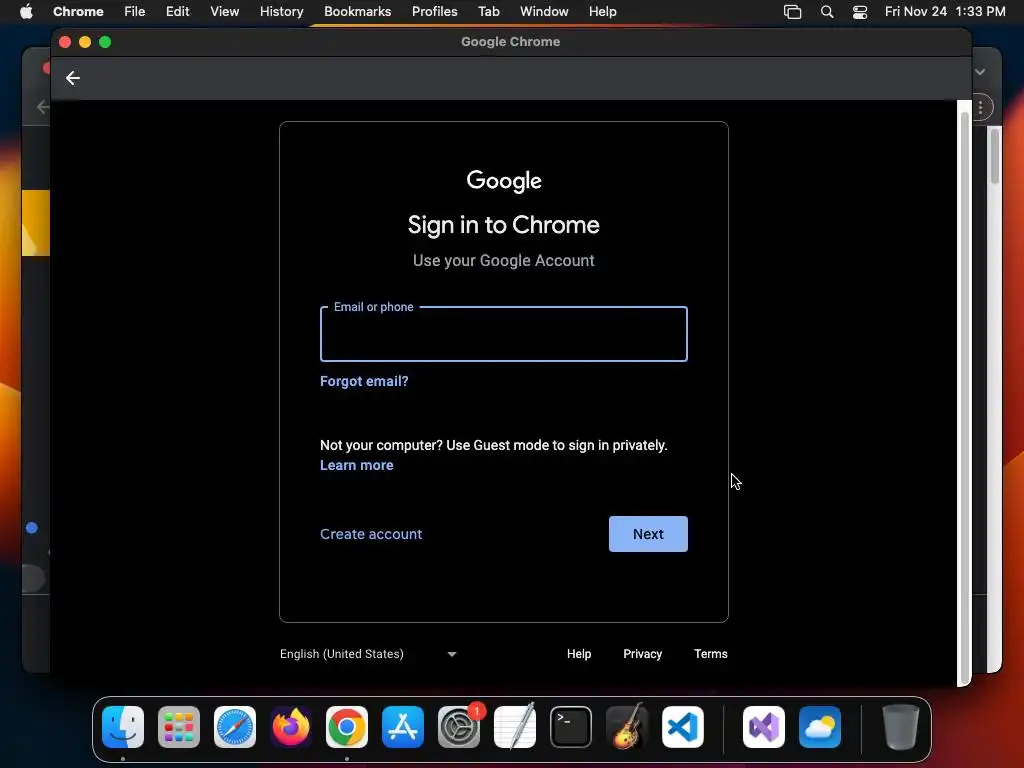Click the Next button
This screenshot has height=768, width=1024.
pos(648,534)
